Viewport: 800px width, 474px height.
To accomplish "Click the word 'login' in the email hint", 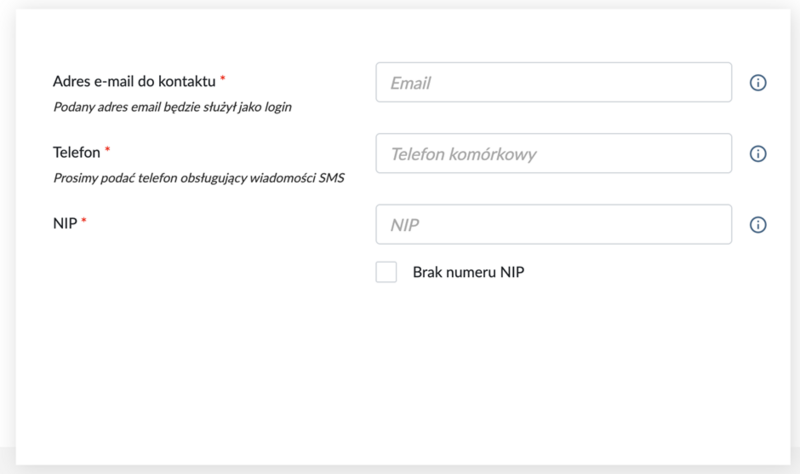I will (x=276, y=106).
